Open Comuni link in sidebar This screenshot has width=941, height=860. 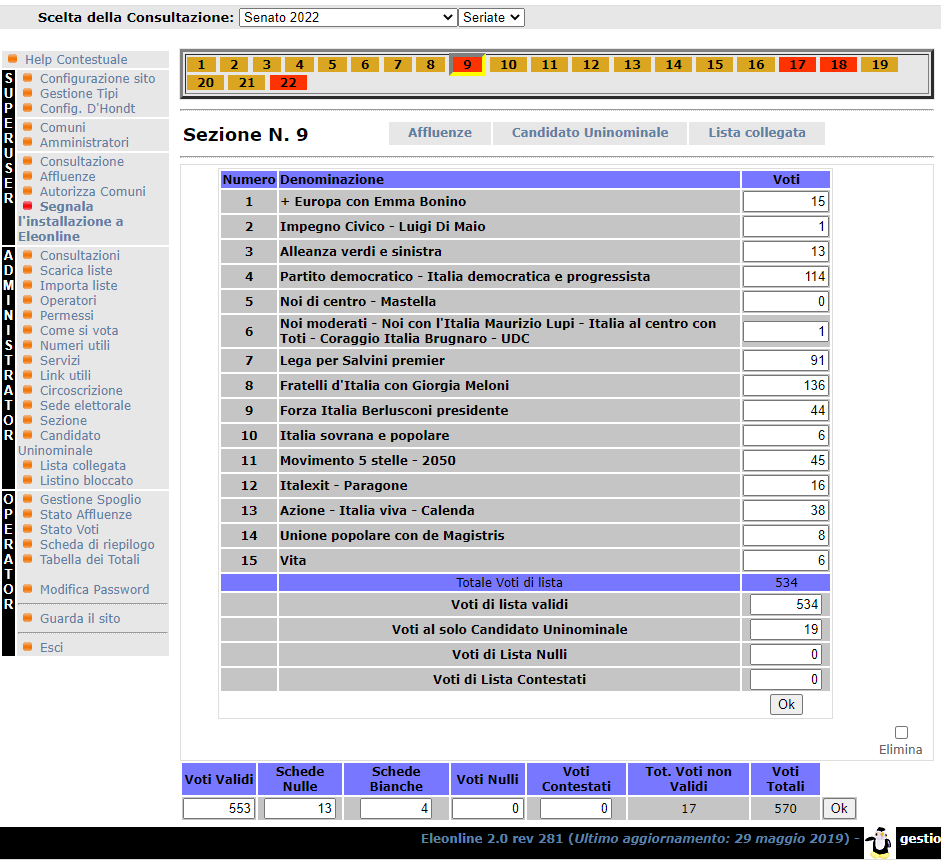click(62, 127)
